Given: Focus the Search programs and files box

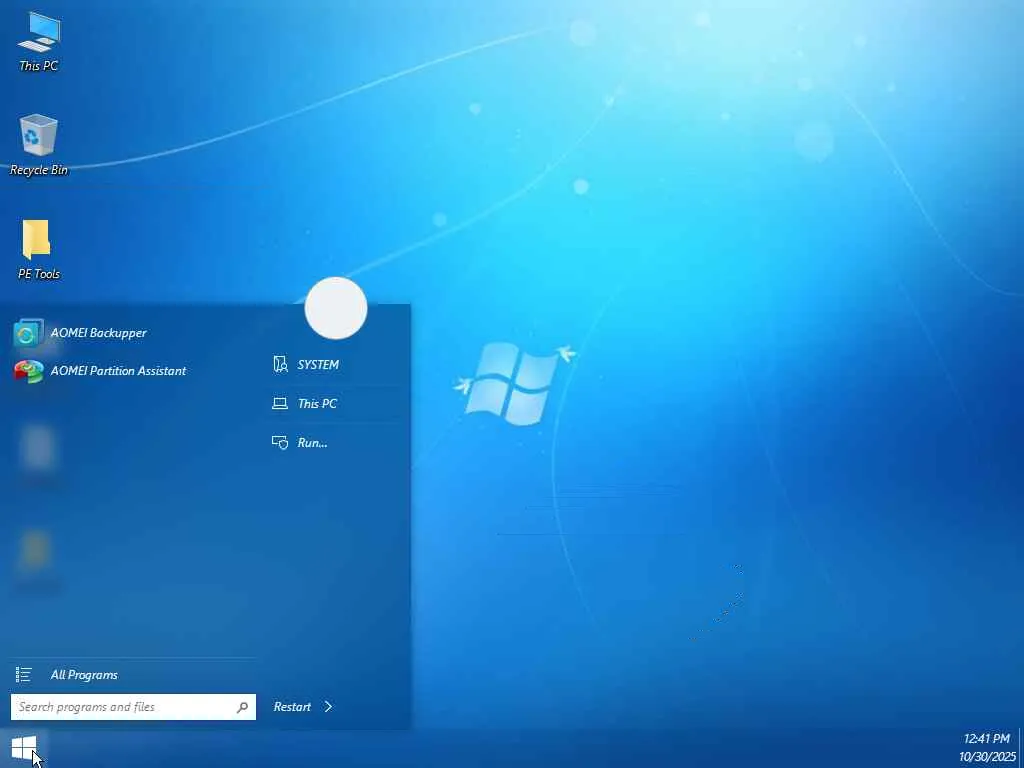Looking at the screenshot, I should click(133, 707).
